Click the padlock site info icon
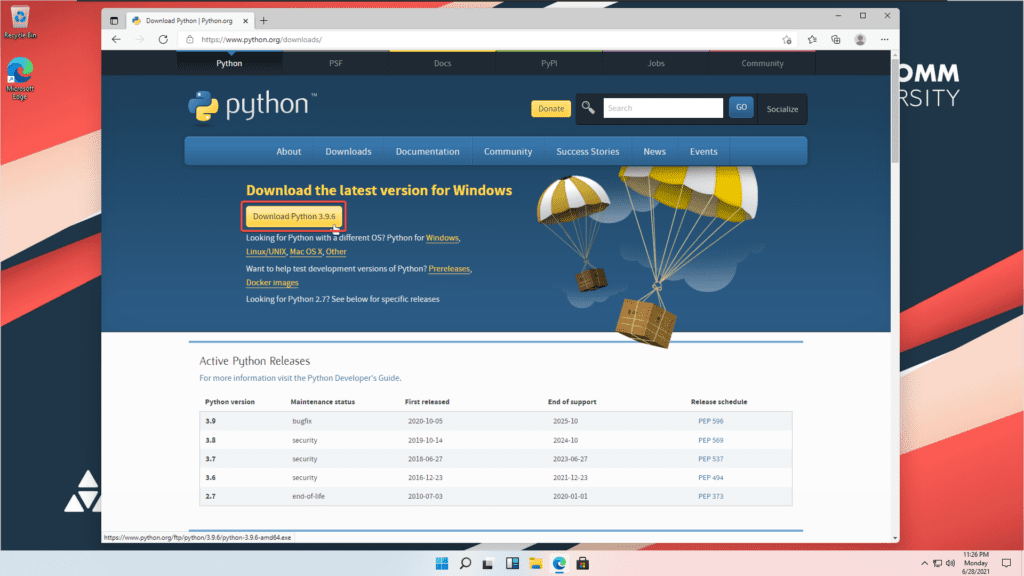This screenshot has width=1024, height=576. pos(189,40)
